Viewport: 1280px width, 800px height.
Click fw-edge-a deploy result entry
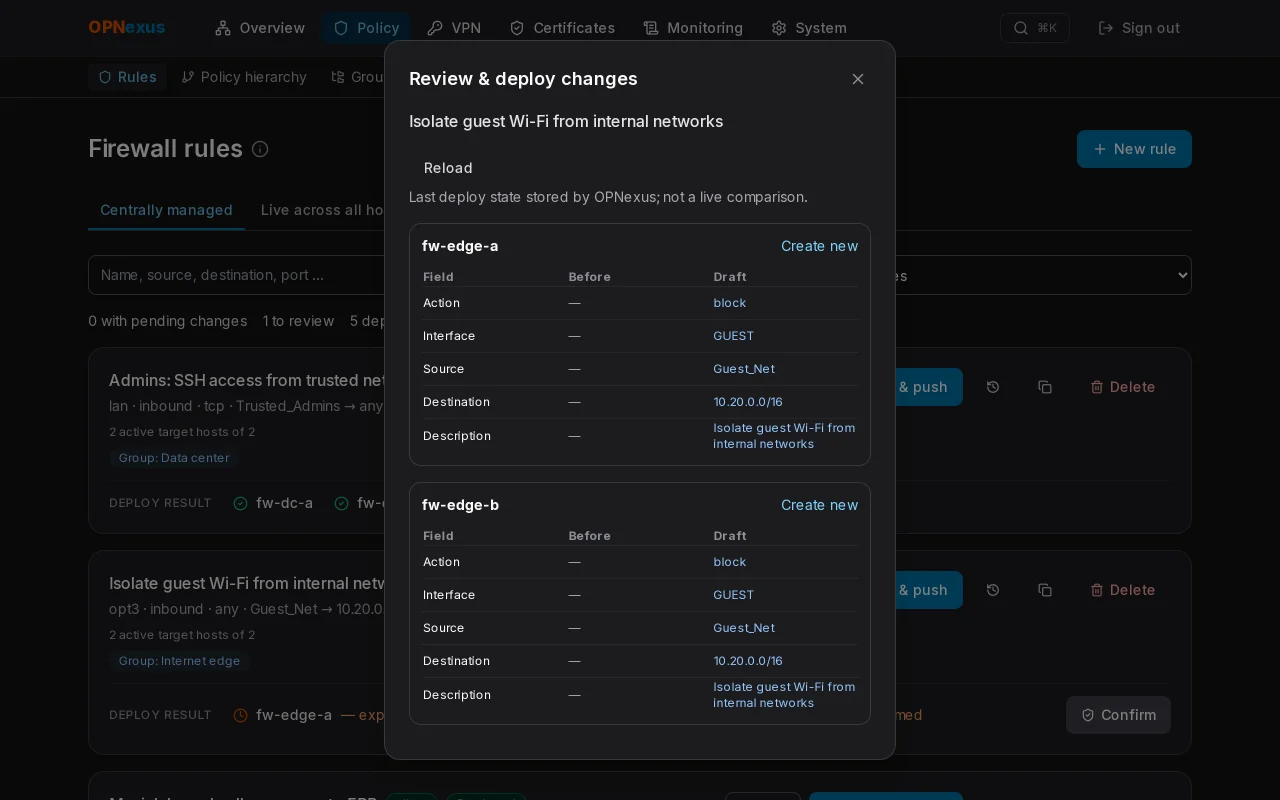click(x=283, y=715)
